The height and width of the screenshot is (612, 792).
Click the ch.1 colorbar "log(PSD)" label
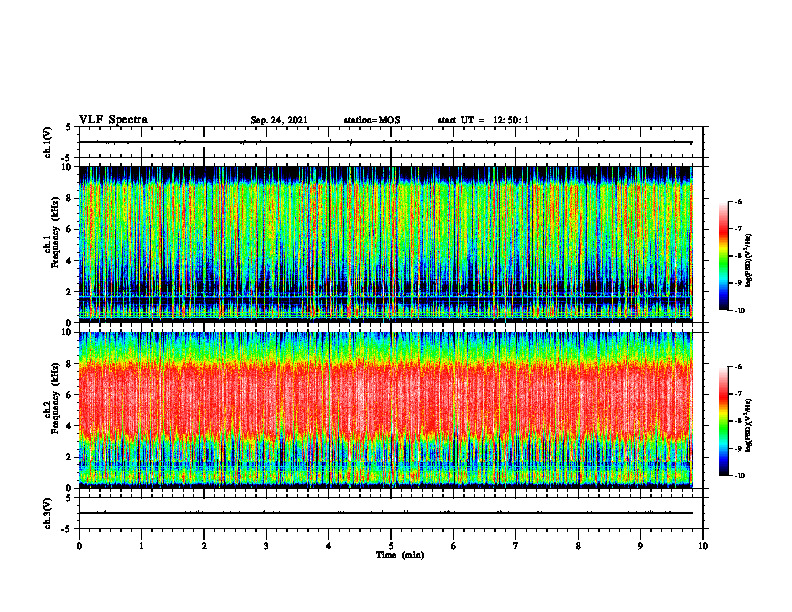pyautogui.click(x=749, y=261)
